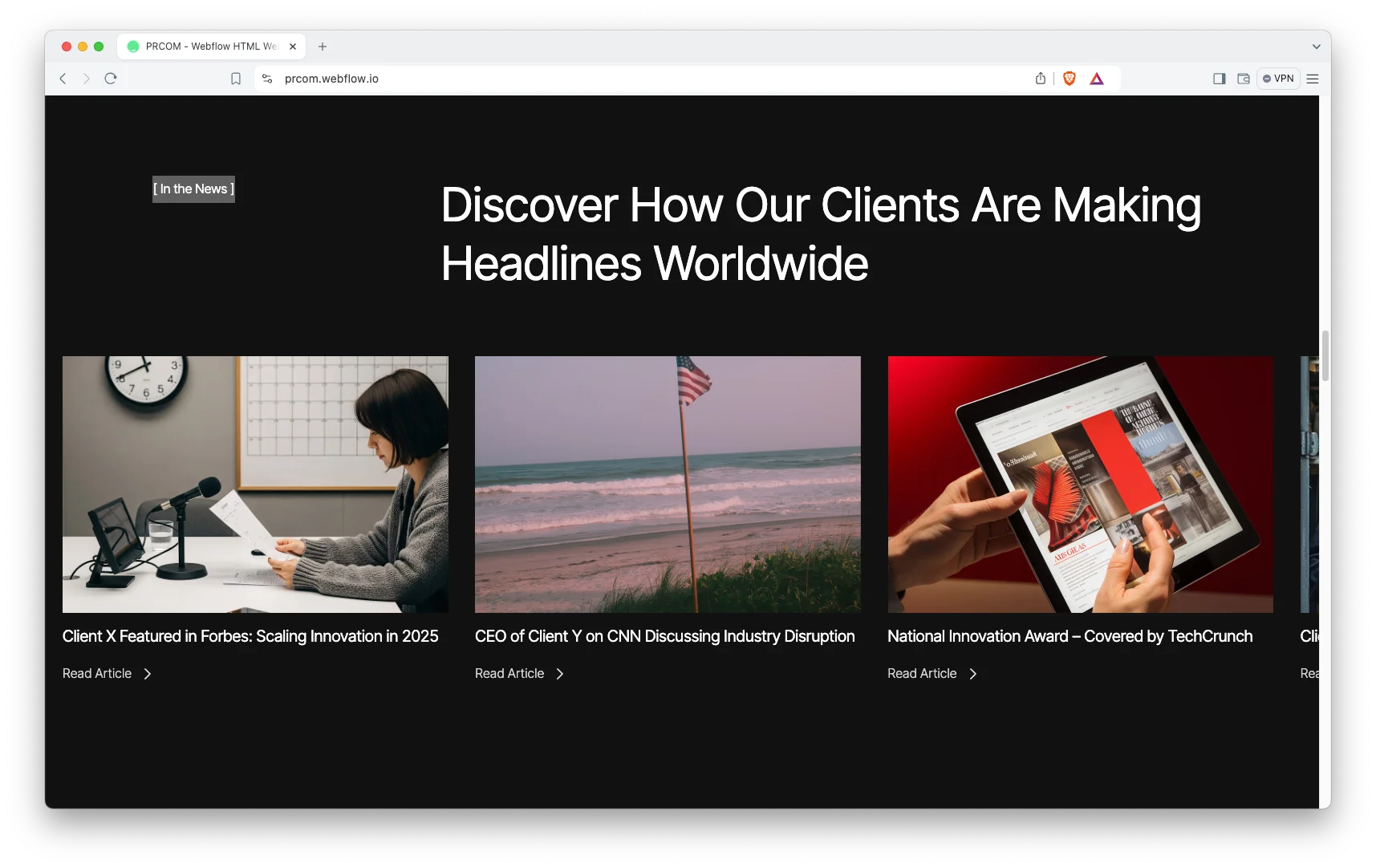The width and height of the screenshot is (1376, 868).
Task: Expand the tab search dropdown chevron
Action: pyautogui.click(x=1316, y=47)
